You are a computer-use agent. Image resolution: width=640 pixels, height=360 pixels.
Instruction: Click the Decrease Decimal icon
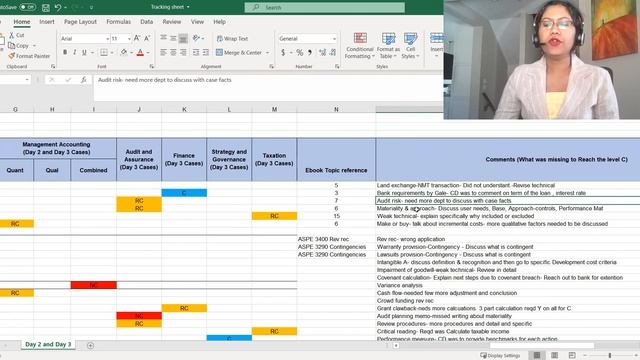[x=333, y=53]
